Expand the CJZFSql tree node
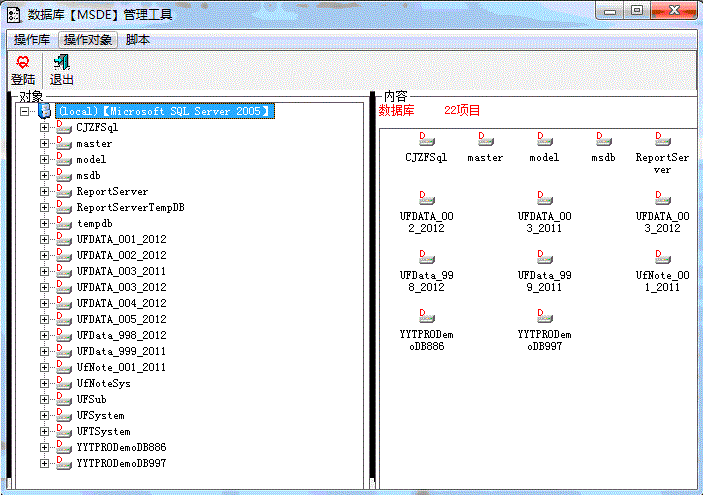This screenshot has height=495, width=703. pos(44,127)
